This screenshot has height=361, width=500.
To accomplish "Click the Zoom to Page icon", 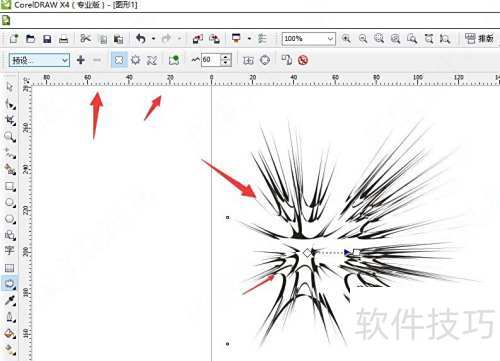I will pyautogui.click(x=412, y=39).
